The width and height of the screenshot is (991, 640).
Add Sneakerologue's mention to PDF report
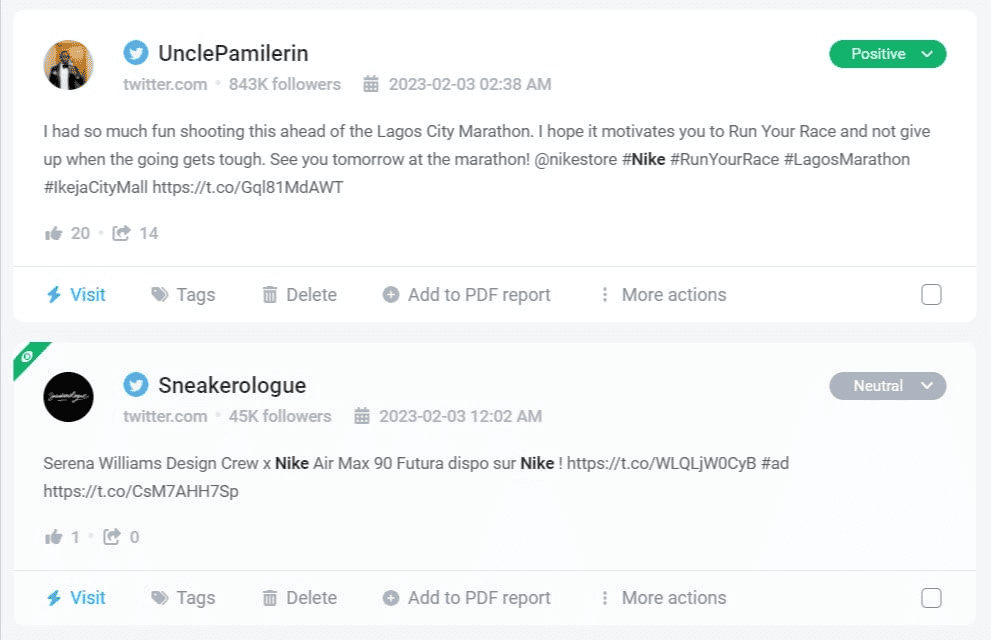pyautogui.click(x=466, y=598)
